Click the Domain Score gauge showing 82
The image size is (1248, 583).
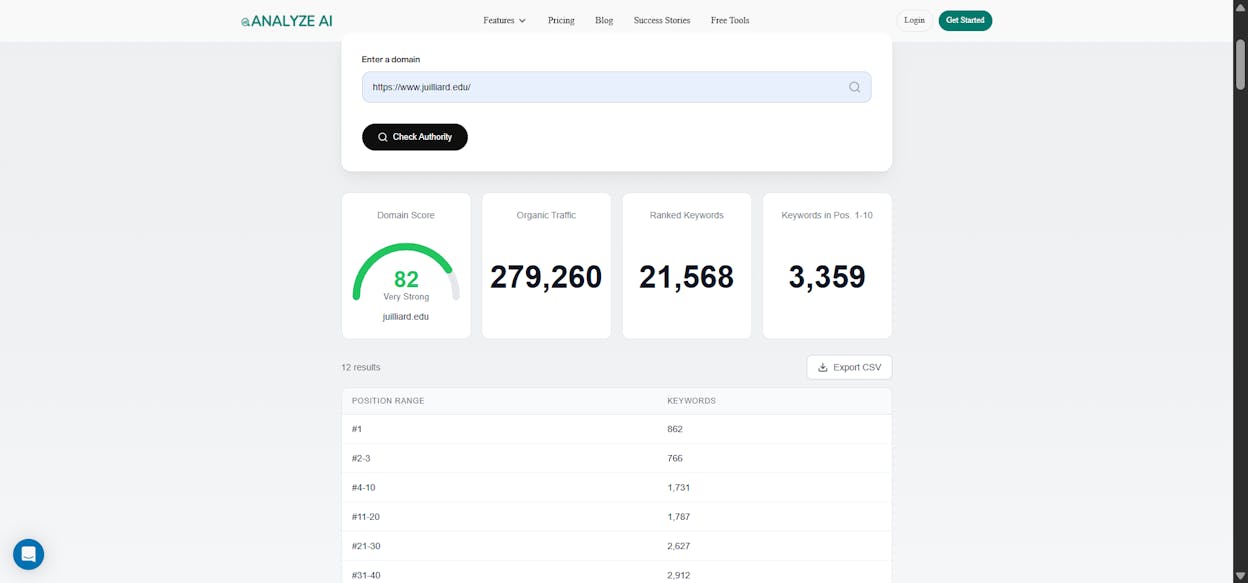(x=406, y=271)
